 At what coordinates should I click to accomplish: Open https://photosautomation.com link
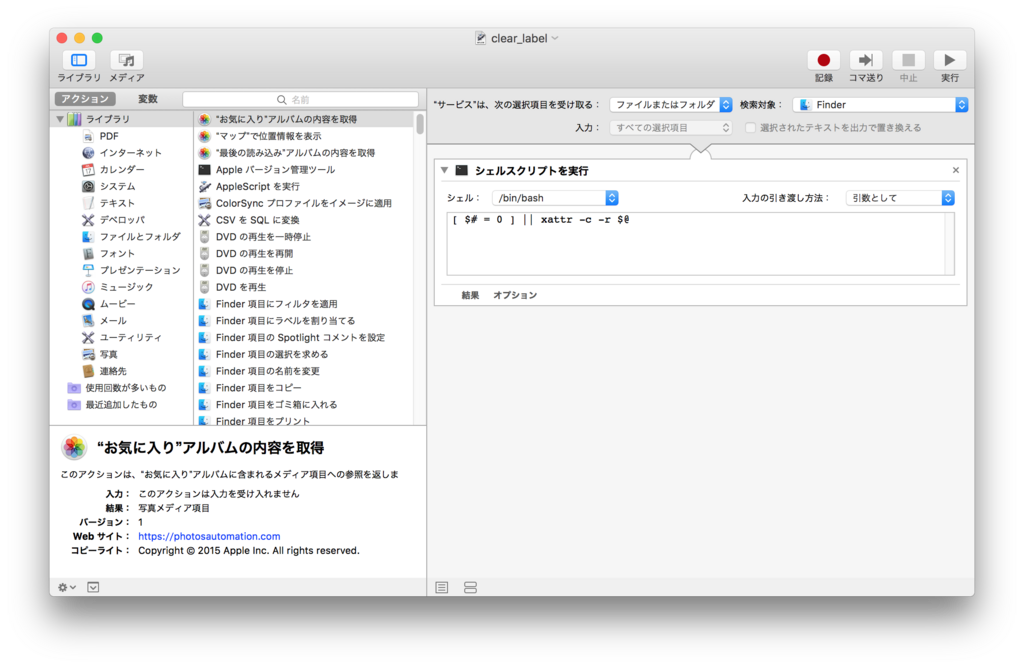click(x=209, y=536)
